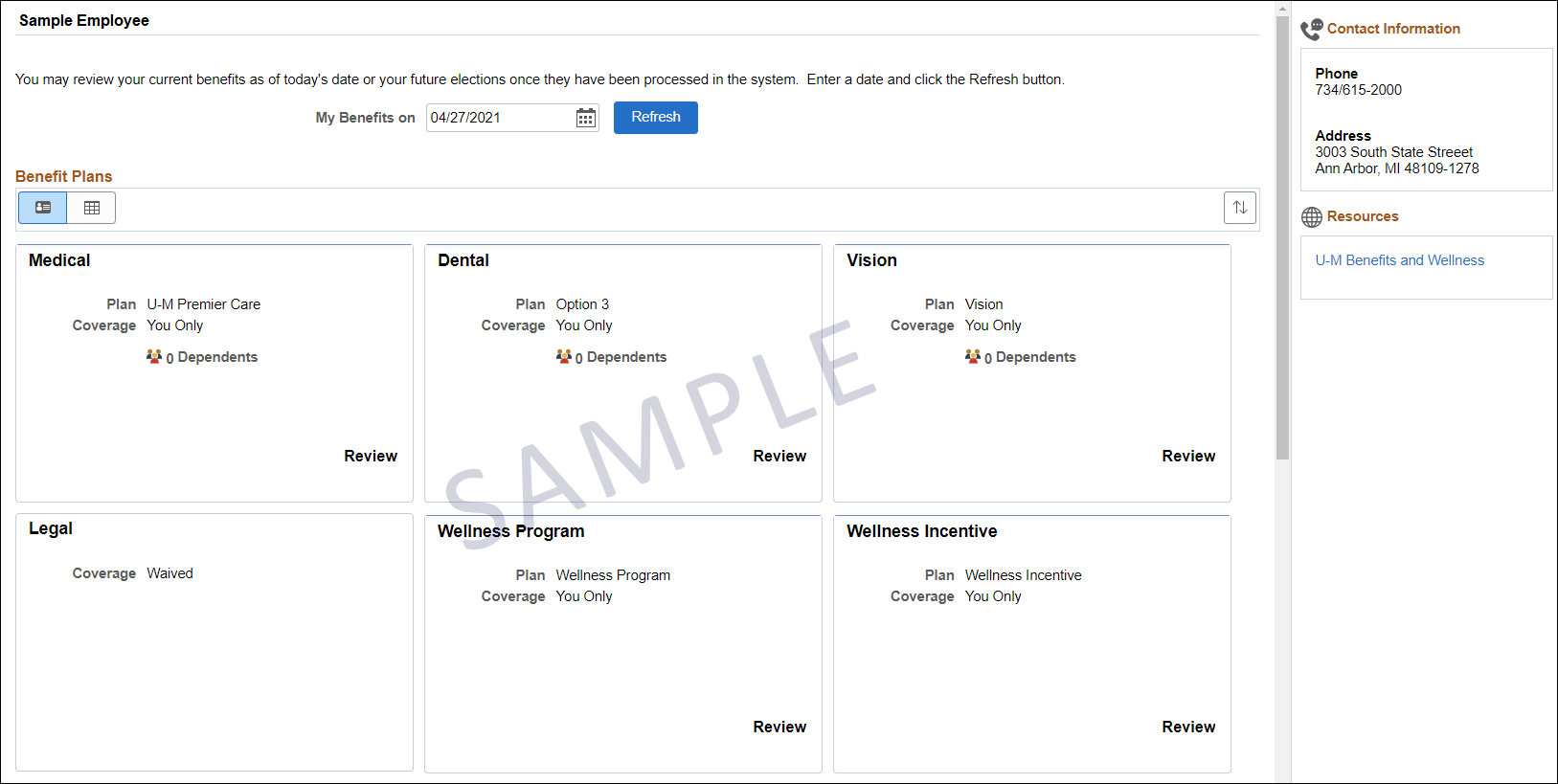Click the Medical dependents icon
Screen dimensions: 1558x784
(x=154, y=356)
